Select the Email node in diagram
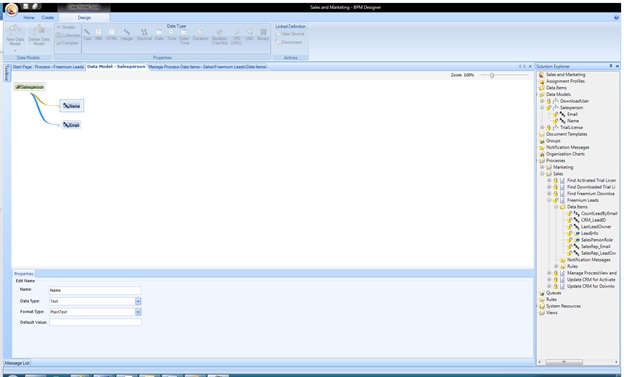This screenshot has width=624, height=377. 71,125
